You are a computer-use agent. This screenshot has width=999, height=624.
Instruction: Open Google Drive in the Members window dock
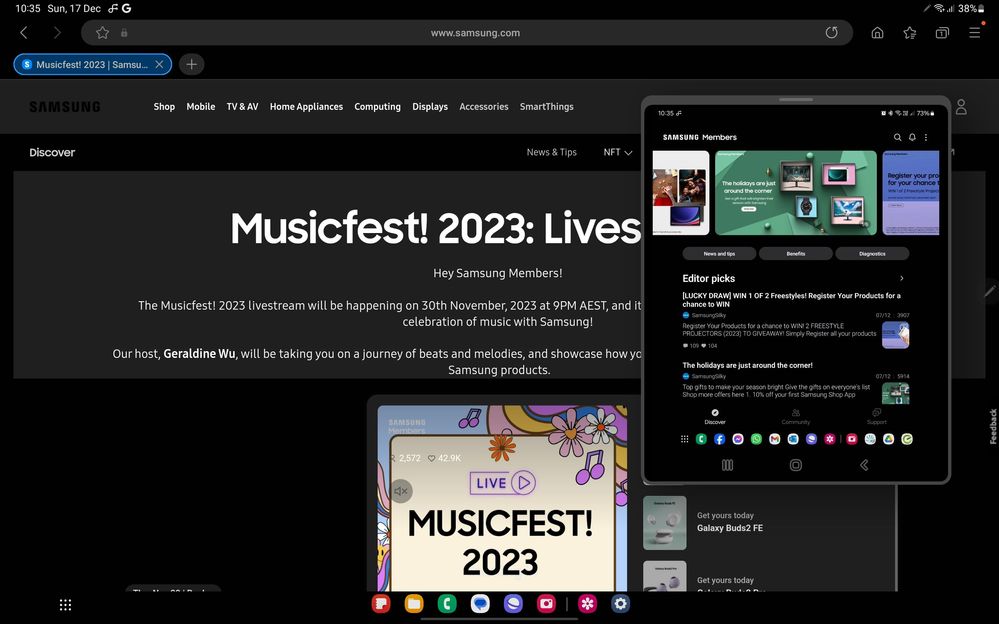pyautogui.click(x=888, y=439)
